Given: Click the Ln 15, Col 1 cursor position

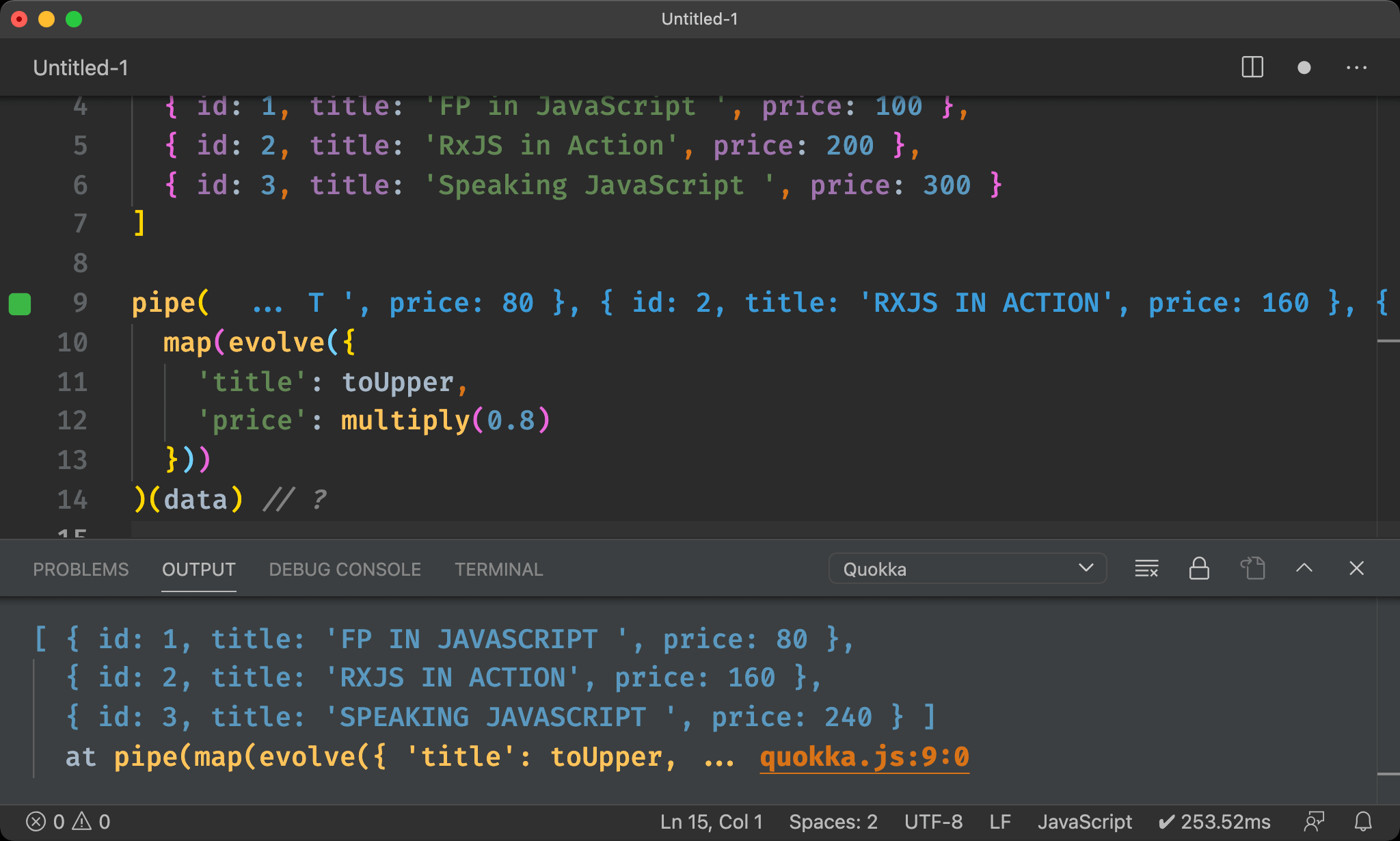Looking at the screenshot, I should coord(711,821).
